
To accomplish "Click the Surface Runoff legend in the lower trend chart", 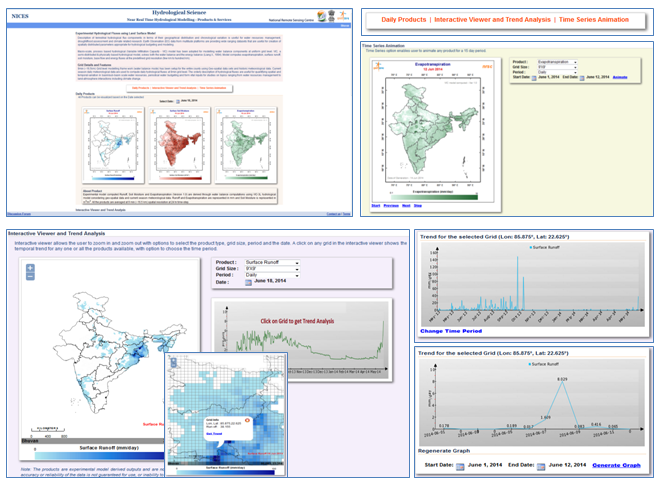I will (x=543, y=364).
